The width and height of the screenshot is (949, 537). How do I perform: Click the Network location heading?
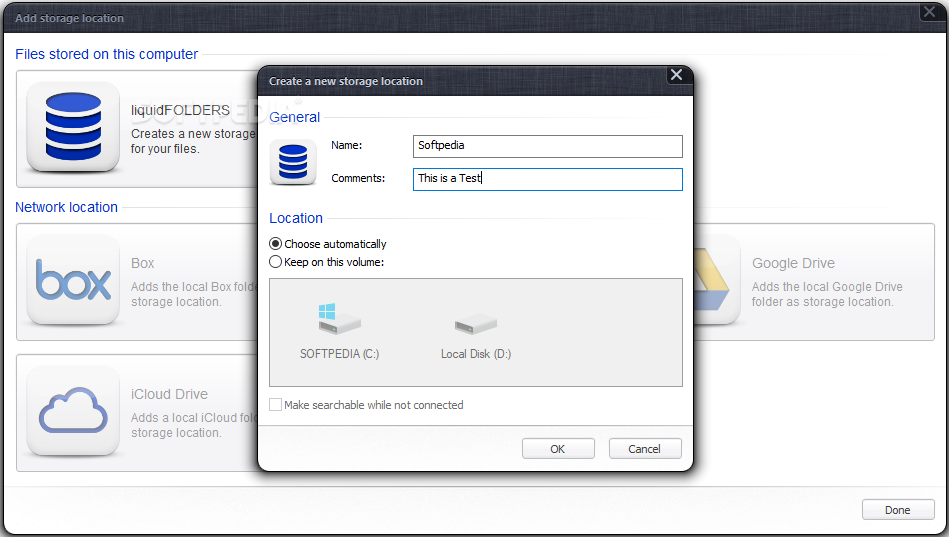pos(67,207)
